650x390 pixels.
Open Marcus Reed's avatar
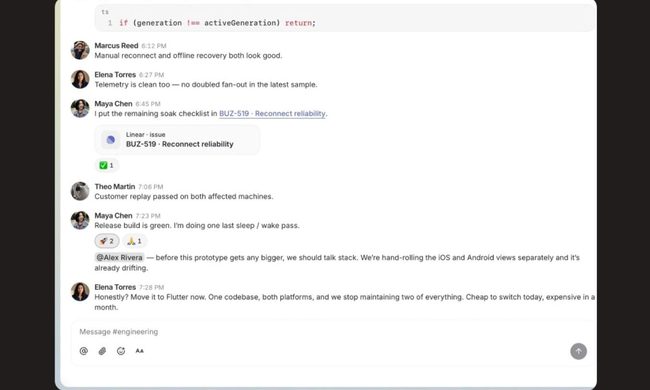80,50
